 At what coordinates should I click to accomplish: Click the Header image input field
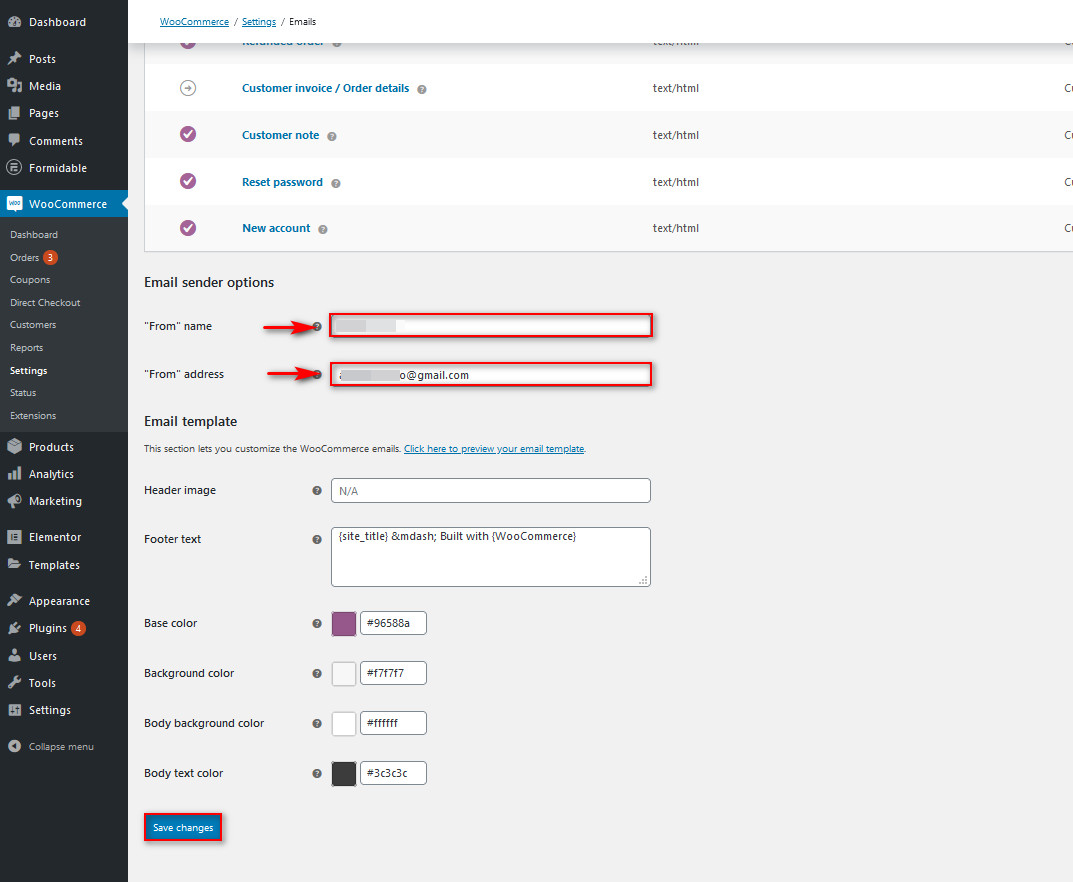pyautogui.click(x=491, y=491)
